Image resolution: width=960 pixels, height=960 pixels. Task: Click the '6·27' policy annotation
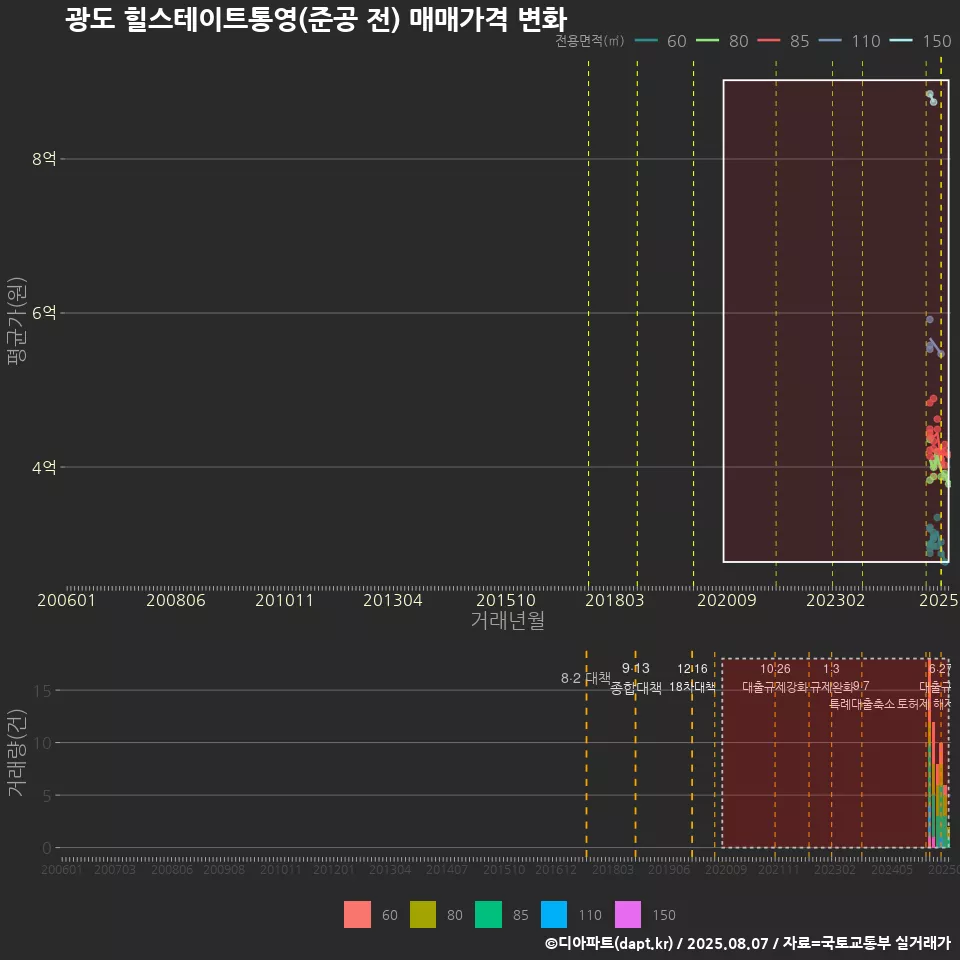940,669
